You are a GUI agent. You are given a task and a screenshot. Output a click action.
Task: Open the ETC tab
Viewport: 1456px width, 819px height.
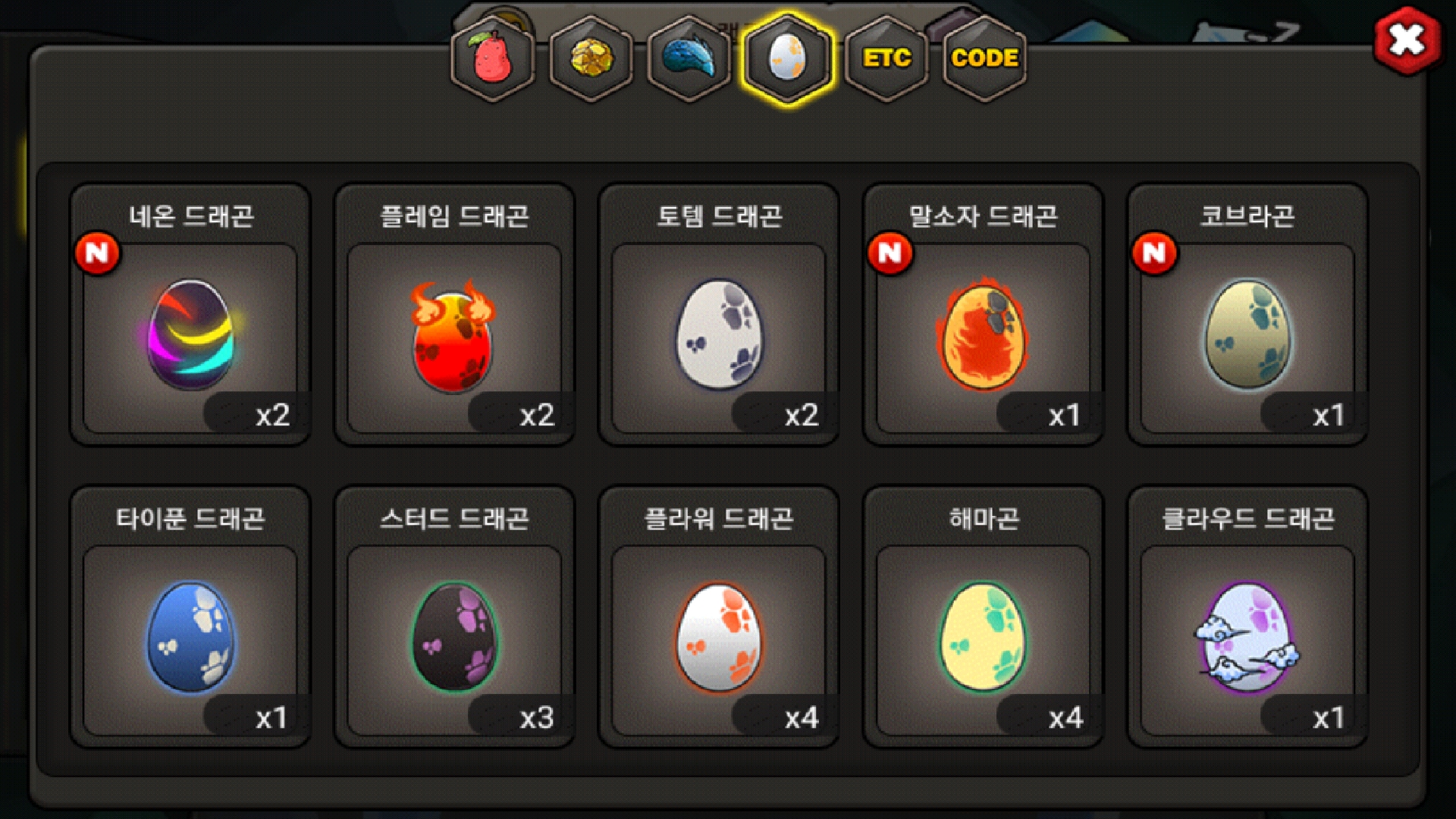click(886, 59)
